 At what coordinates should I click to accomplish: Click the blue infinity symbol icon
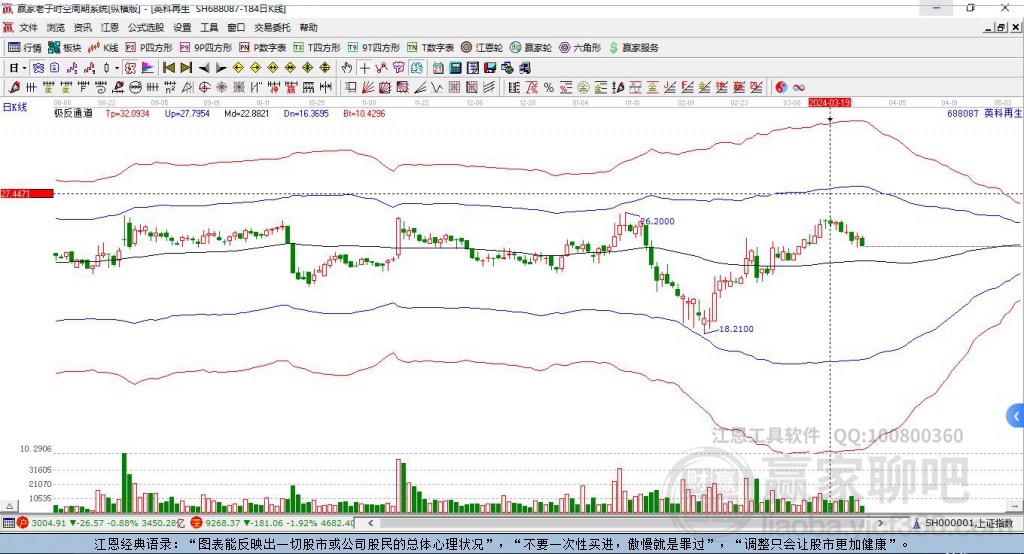click(x=799, y=87)
